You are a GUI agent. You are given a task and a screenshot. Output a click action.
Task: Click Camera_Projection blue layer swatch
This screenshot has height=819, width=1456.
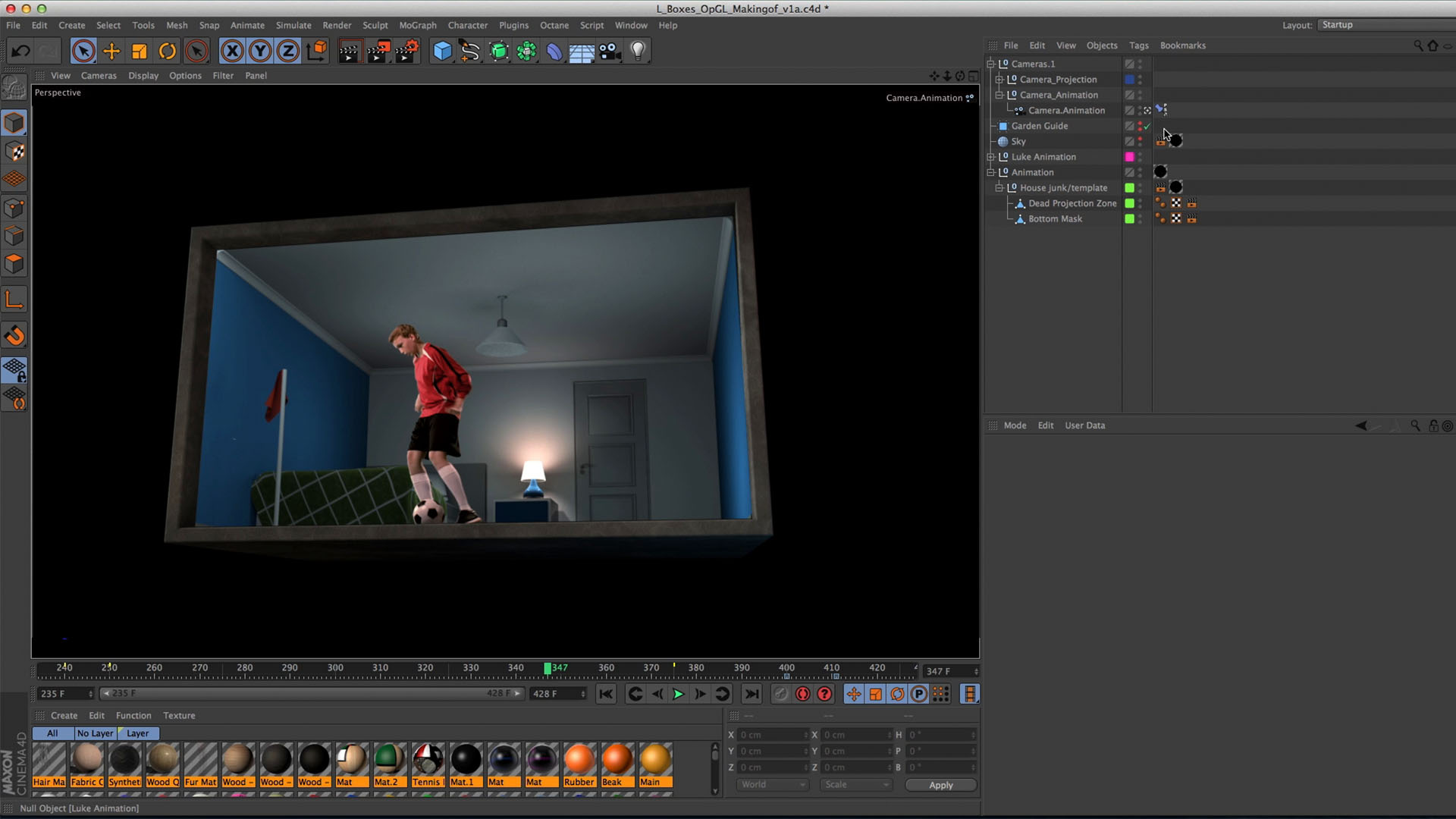[x=1129, y=80]
